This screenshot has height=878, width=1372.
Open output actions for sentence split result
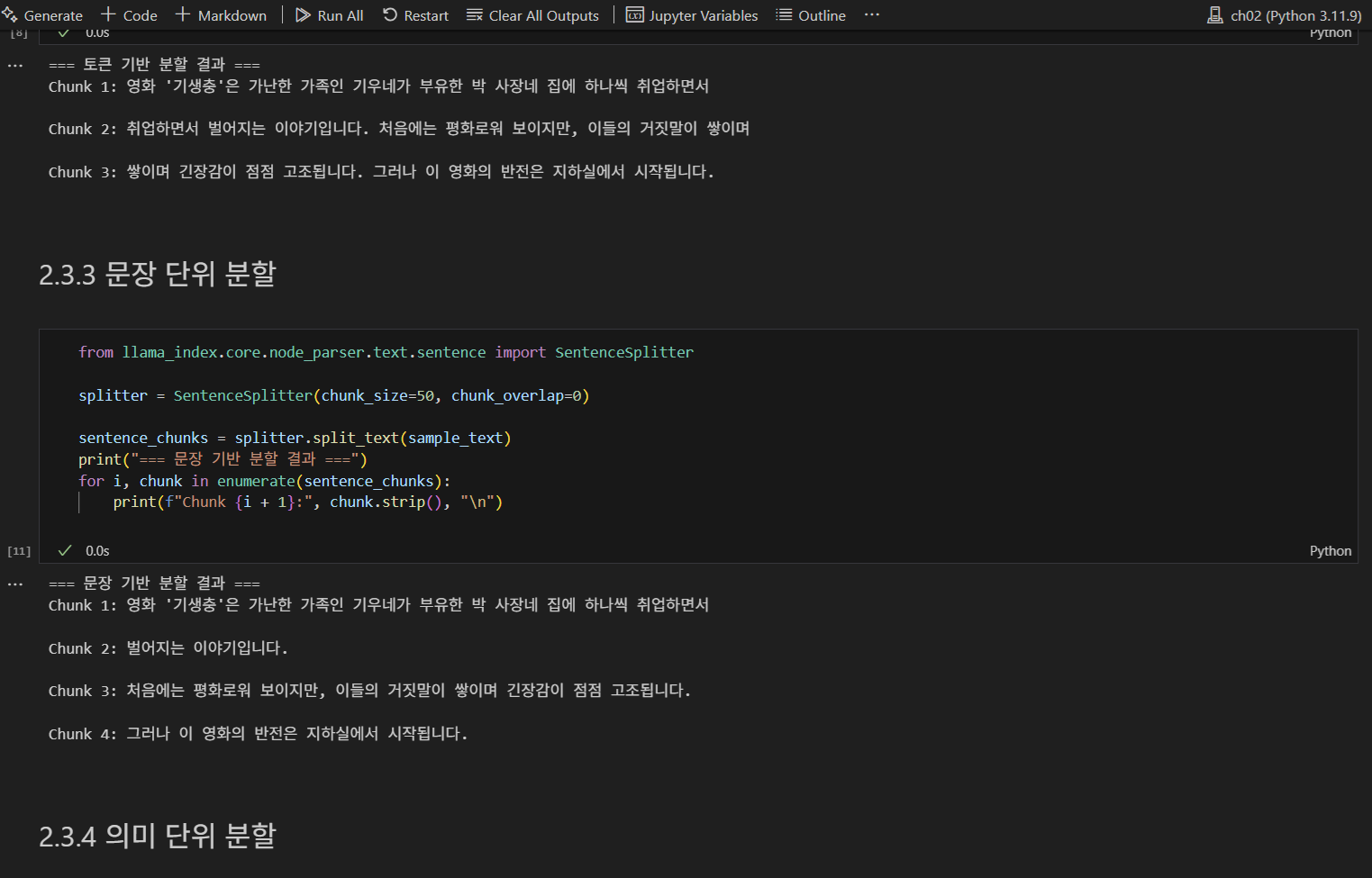(15, 584)
